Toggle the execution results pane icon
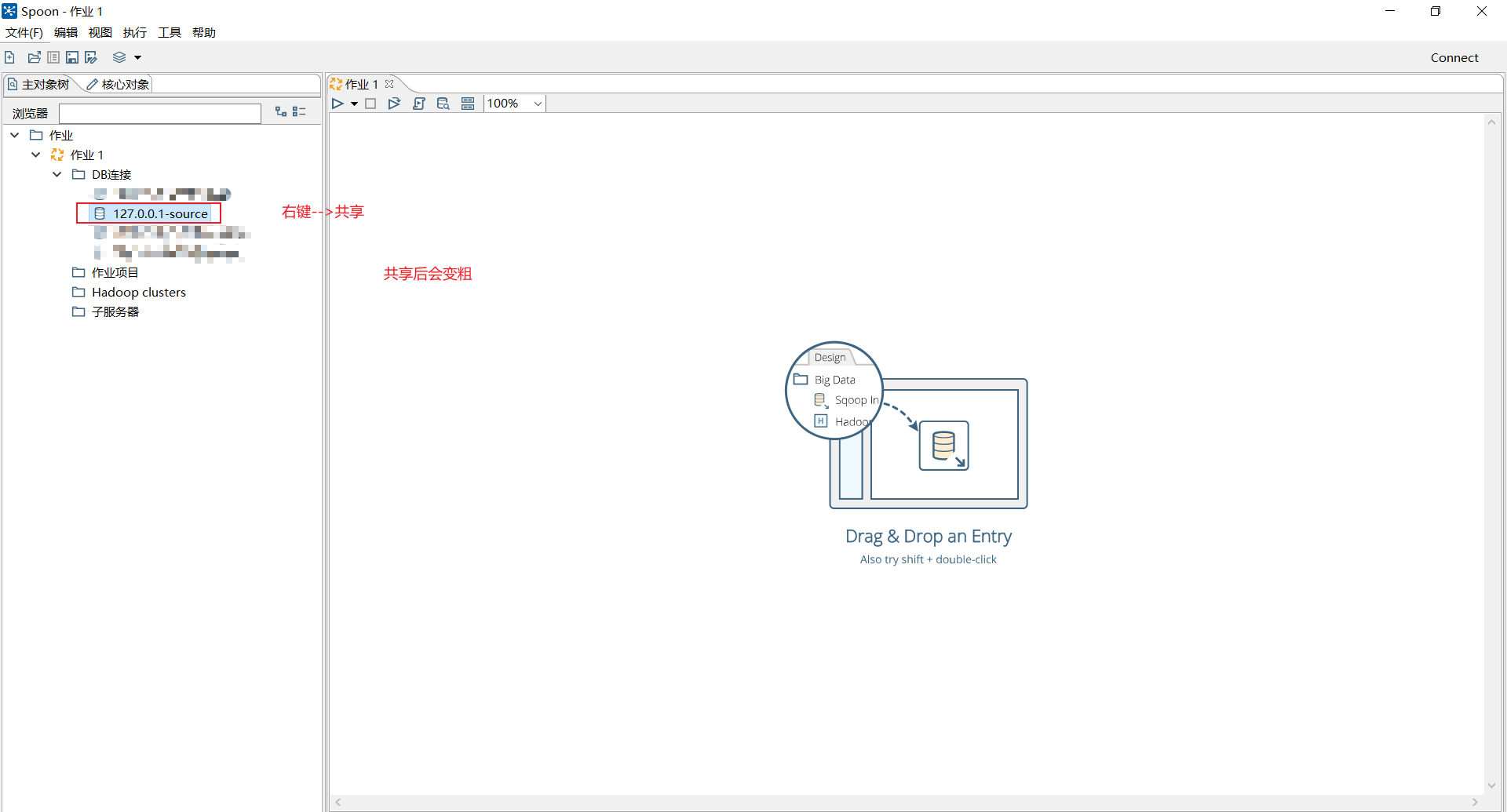The image size is (1507, 812). (468, 104)
